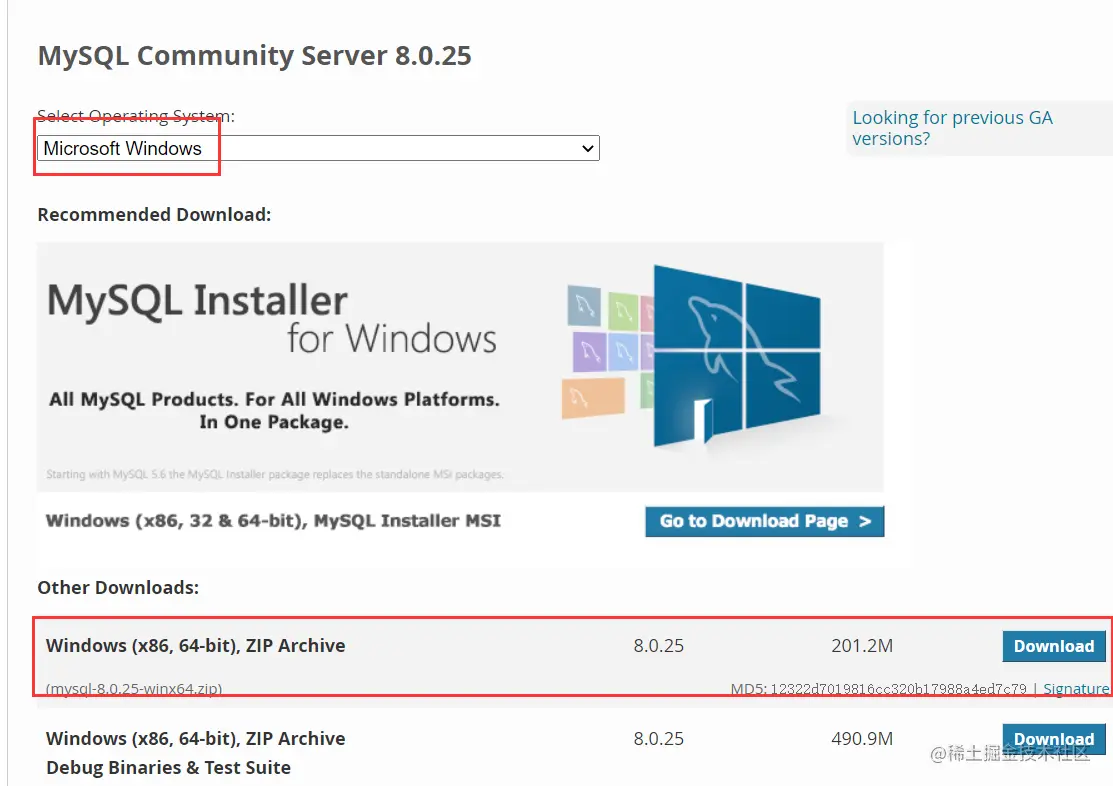Screen dimensions: 1113x786
Task: Click the Go to Download Page button
Action: pos(764,521)
